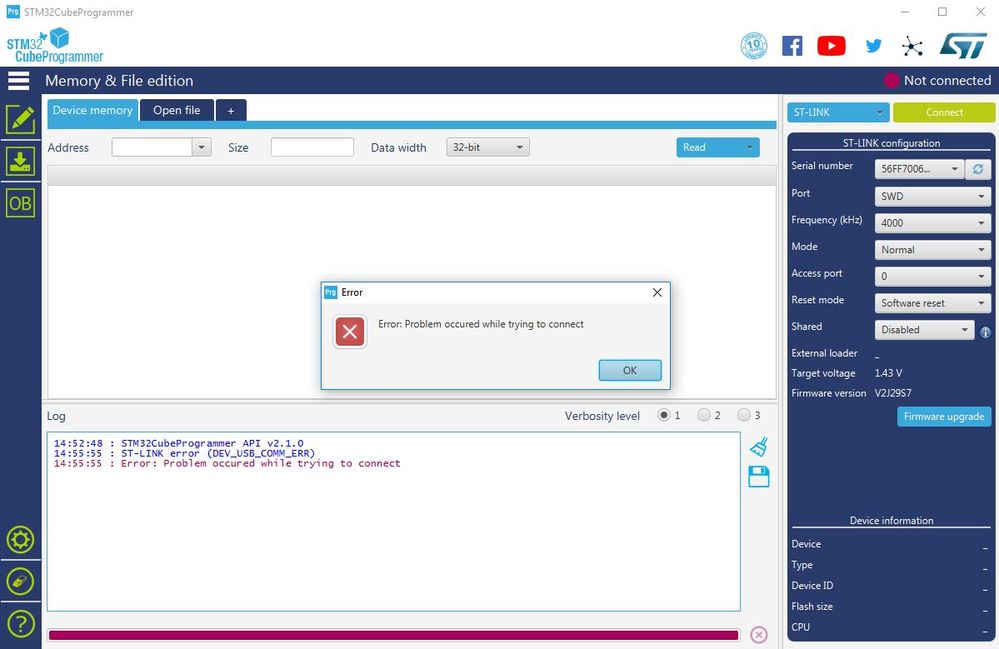Image resolution: width=999 pixels, height=649 pixels.
Task: Open the external loader icon in sidebar
Action: (20, 581)
